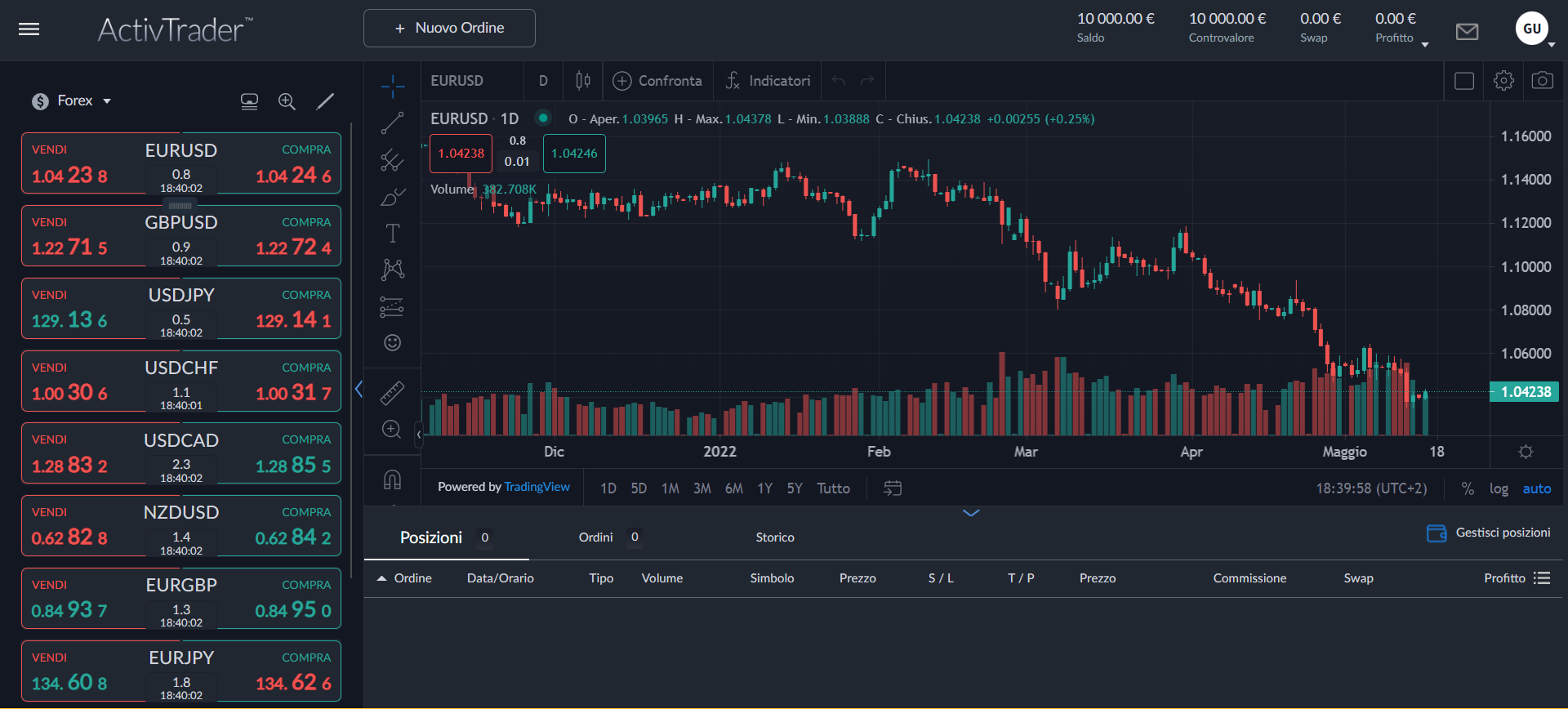Open the Storico tab
Viewport: 1568px width, 709px height.
coord(775,537)
